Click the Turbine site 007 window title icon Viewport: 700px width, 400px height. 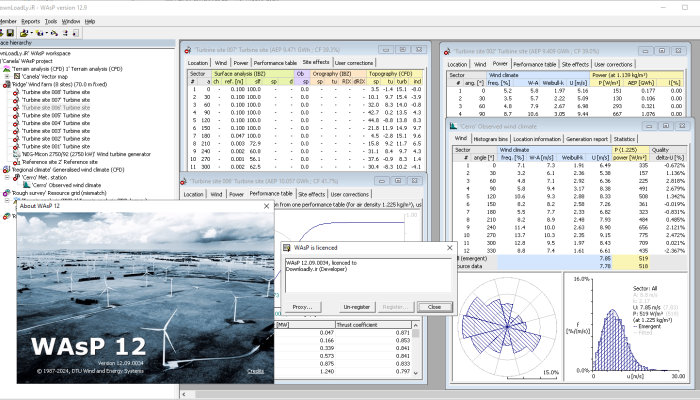[188, 50]
